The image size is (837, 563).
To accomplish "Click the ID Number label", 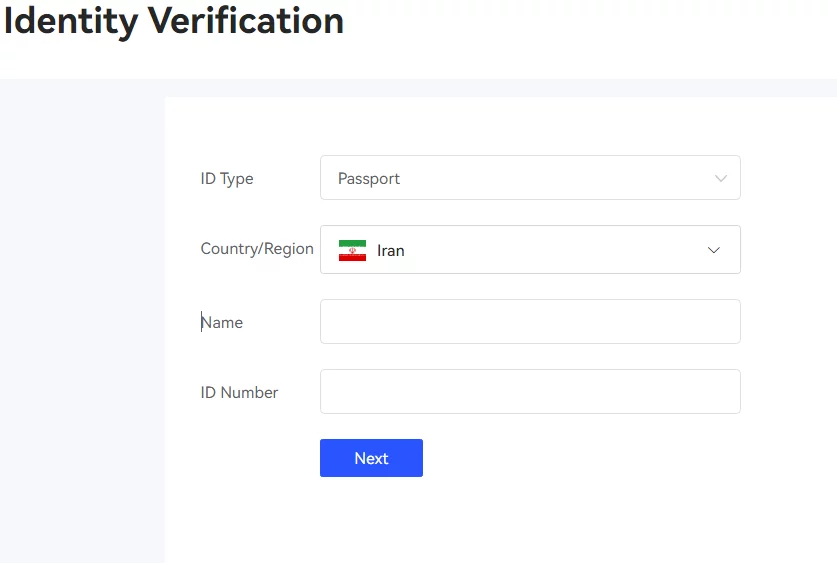I will [240, 393].
